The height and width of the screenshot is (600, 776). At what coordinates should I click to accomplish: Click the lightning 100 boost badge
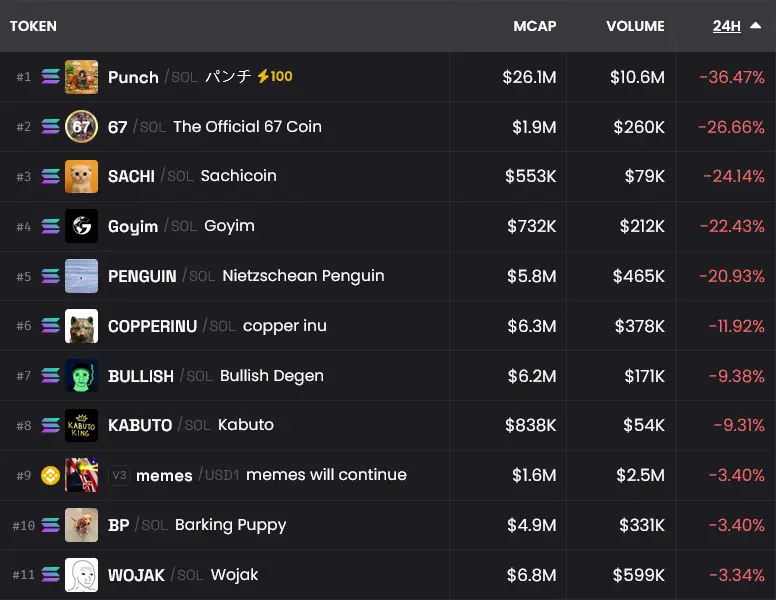pyautogui.click(x=275, y=76)
